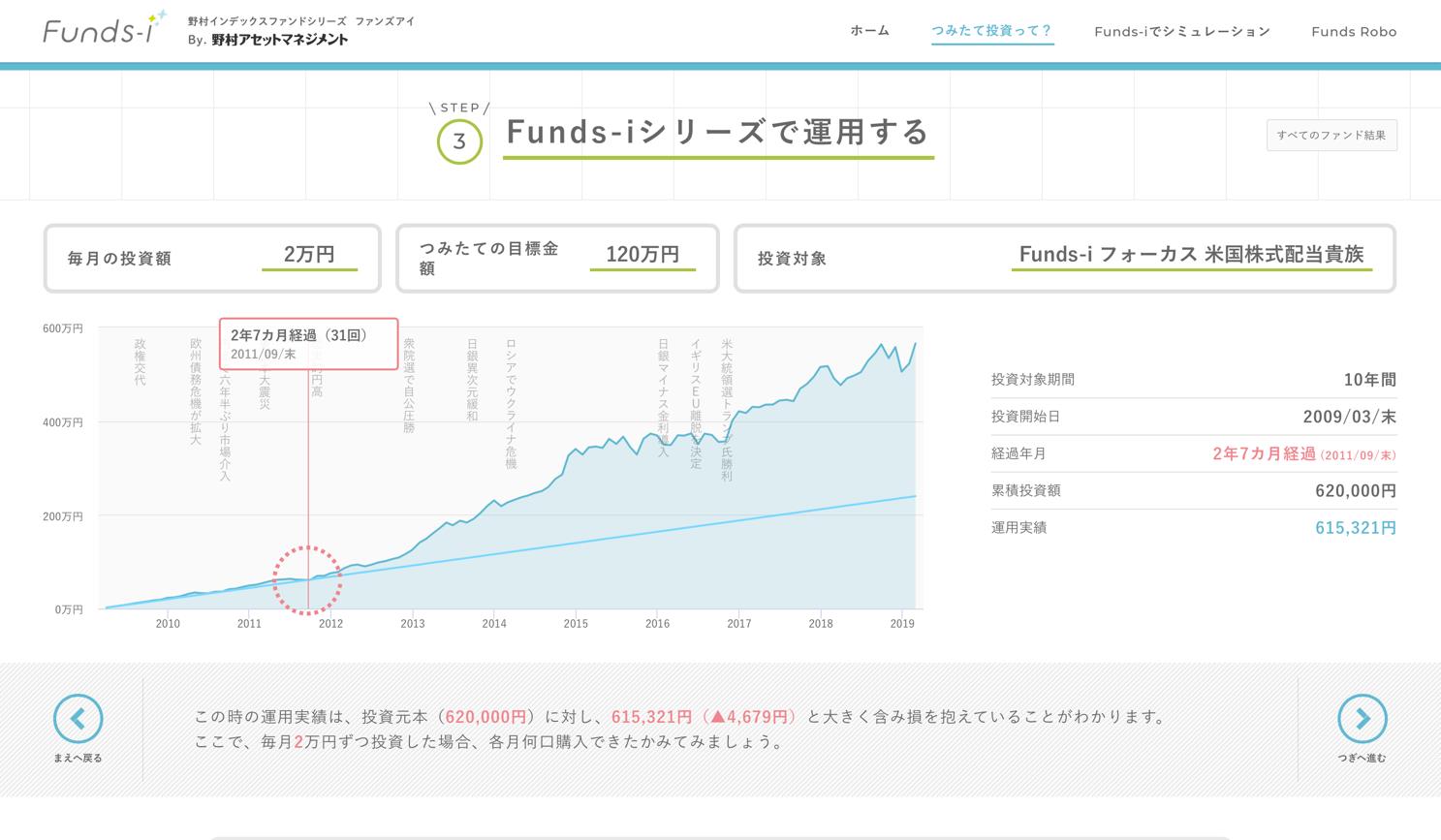This screenshot has width=1441, height=840.
Task: Click the 欧州債務危機が拡大 event label
Action: click(196, 391)
